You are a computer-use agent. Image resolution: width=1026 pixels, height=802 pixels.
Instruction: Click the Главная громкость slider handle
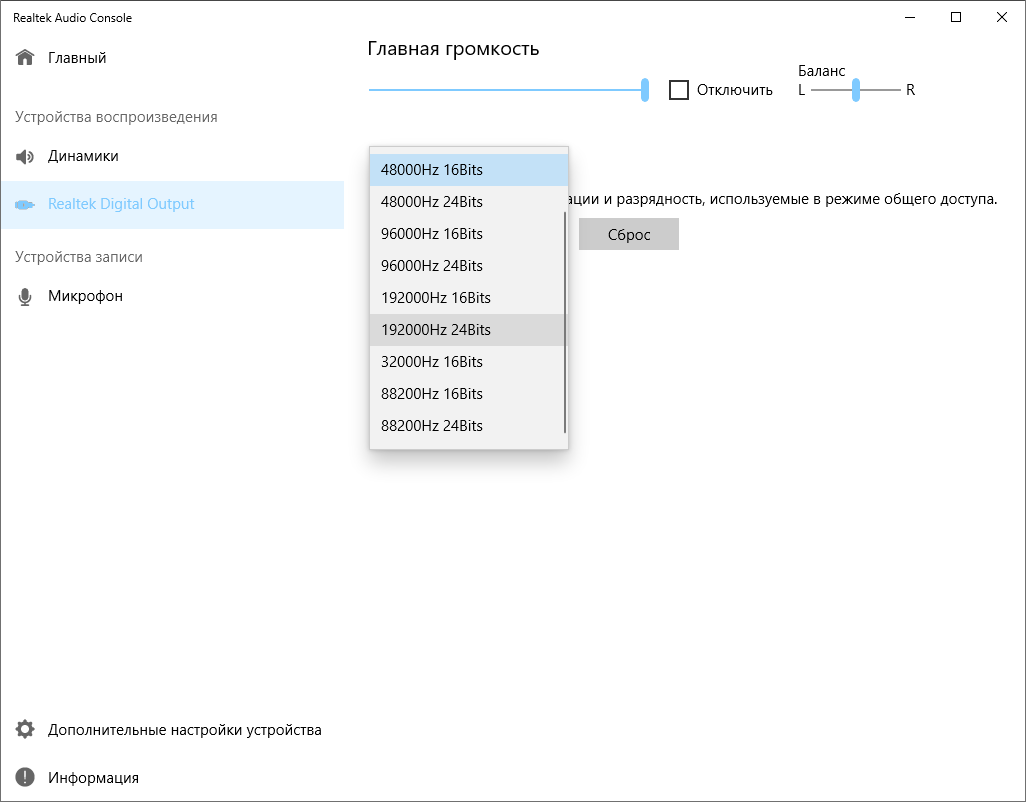[x=645, y=90]
